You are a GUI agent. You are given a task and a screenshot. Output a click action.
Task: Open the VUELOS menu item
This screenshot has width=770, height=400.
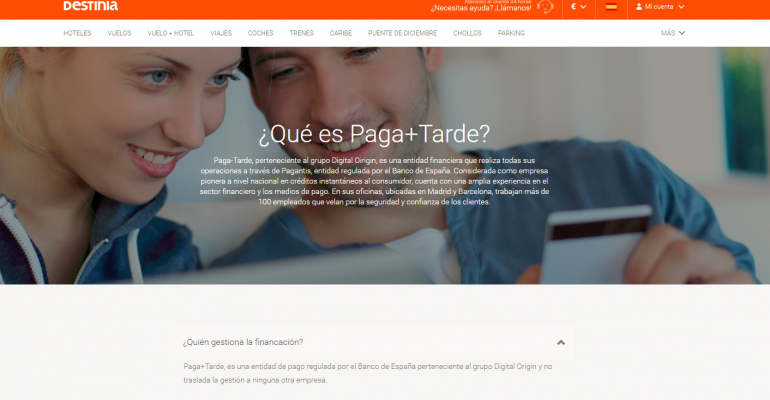pos(119,33)
